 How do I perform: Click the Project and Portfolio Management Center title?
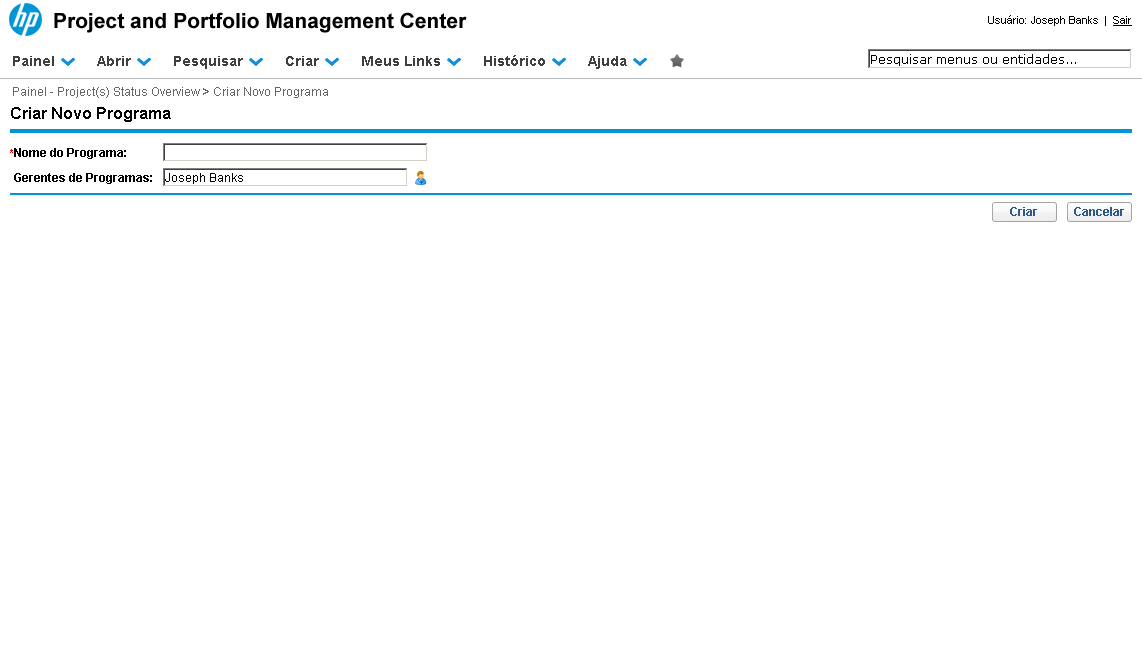[260, 21]
